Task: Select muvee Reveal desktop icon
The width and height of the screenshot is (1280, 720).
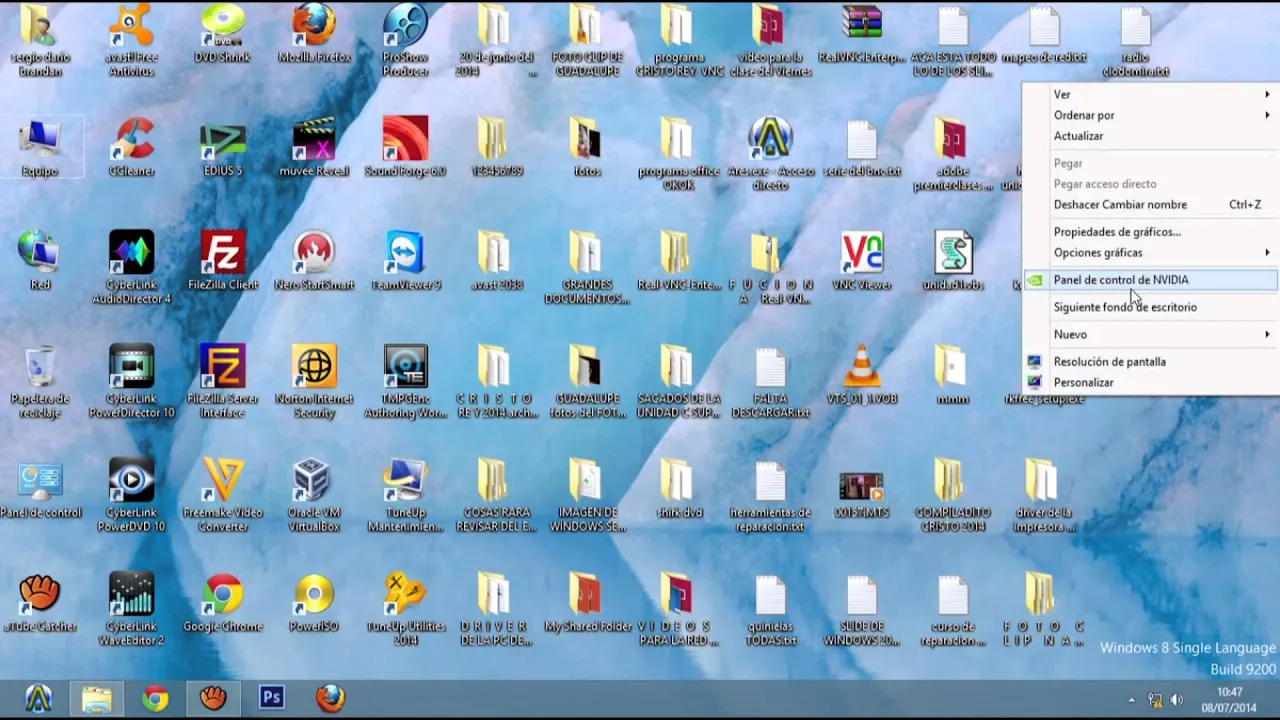Action: click(314, 147)
